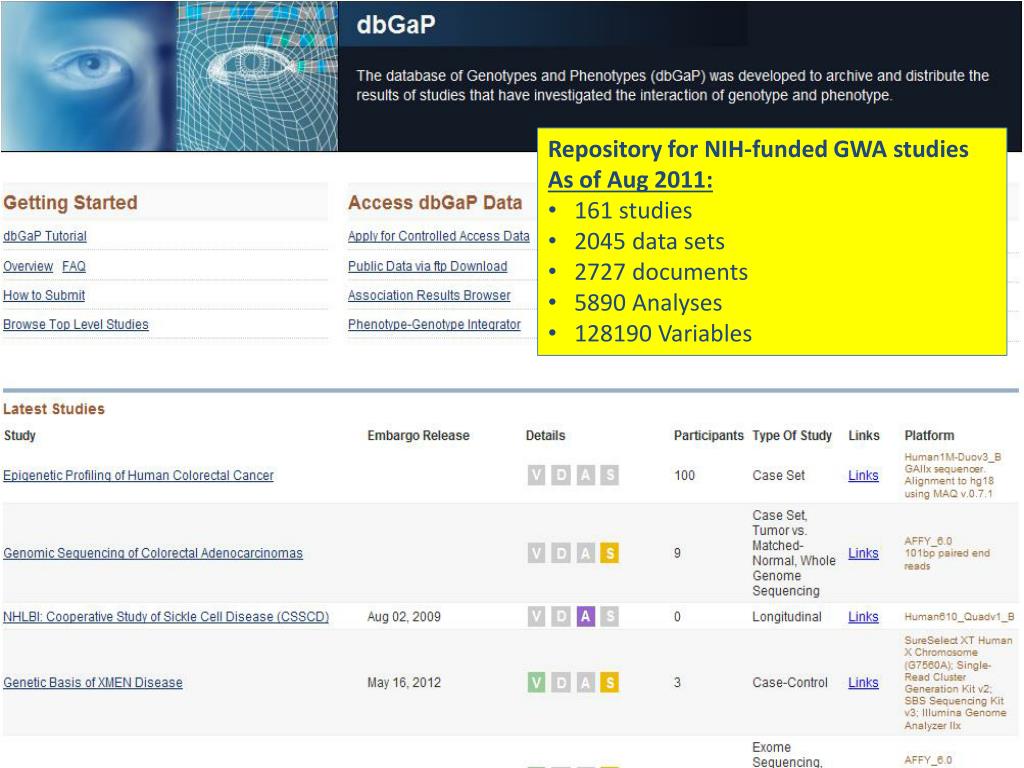Click the Human610_Quadv1_B platform text

point(959,616)
